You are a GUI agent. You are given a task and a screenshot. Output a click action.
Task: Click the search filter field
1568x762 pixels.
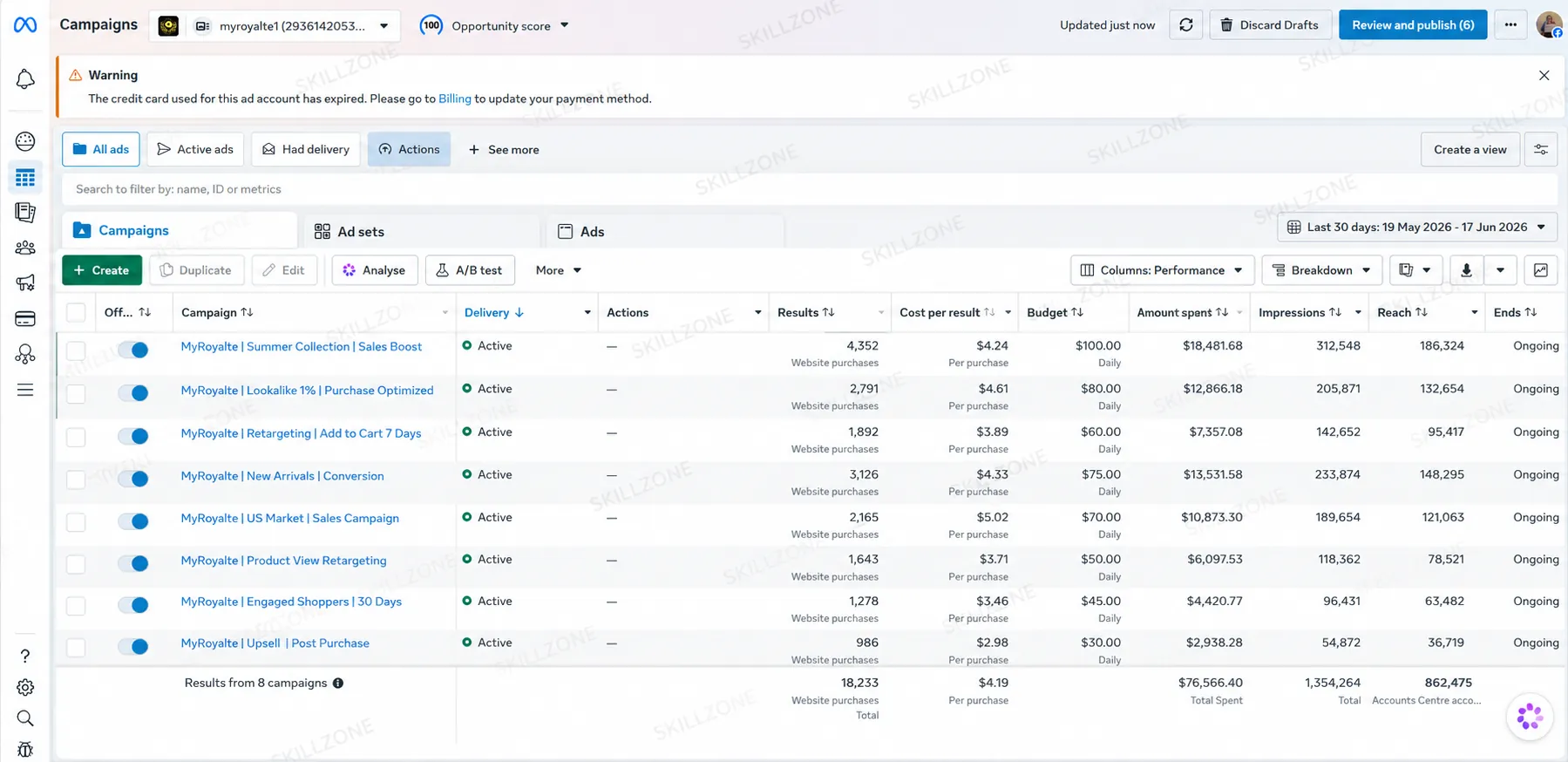click(809, 189)
